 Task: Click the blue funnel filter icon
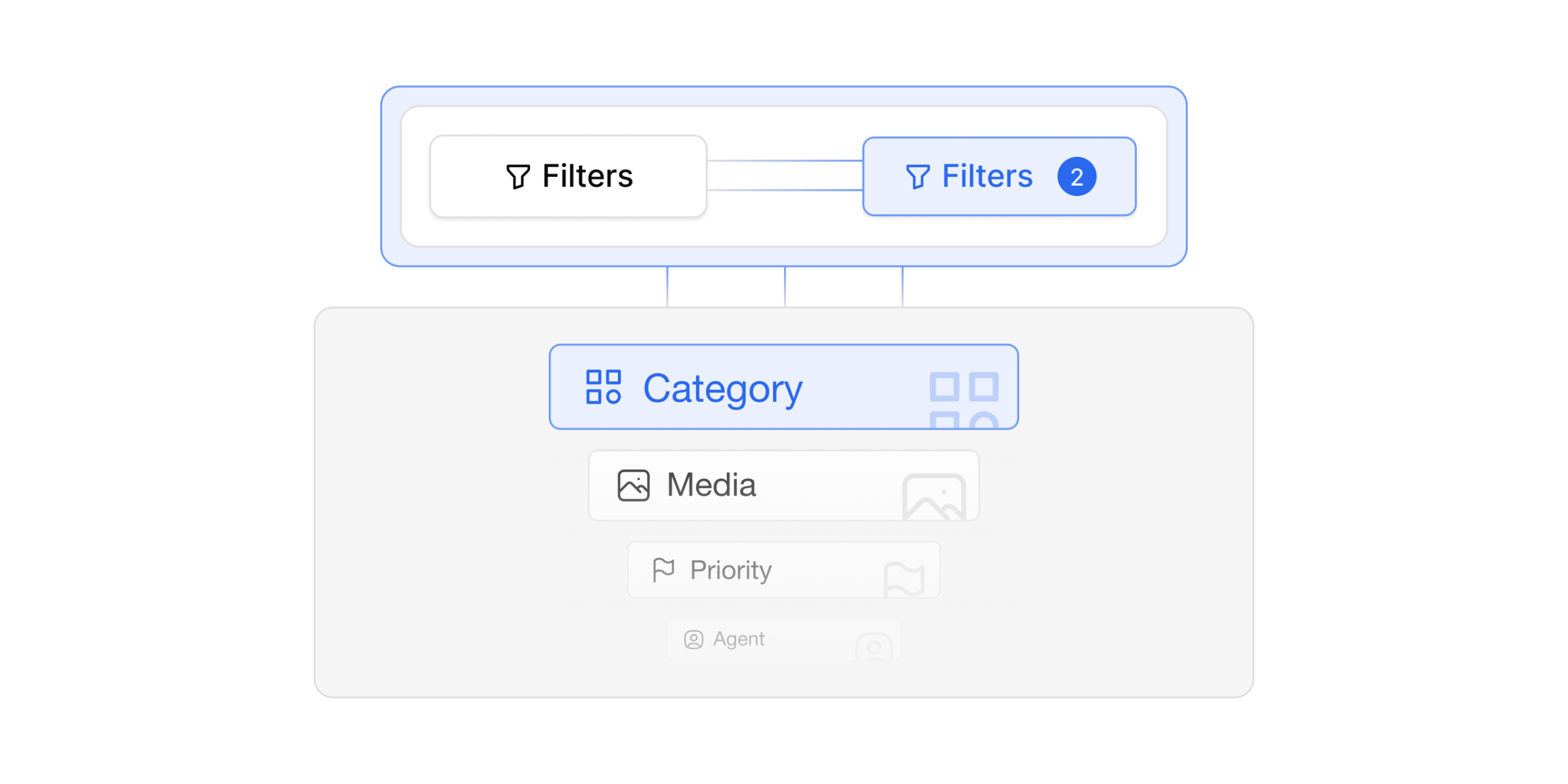(x=918, y=176)
